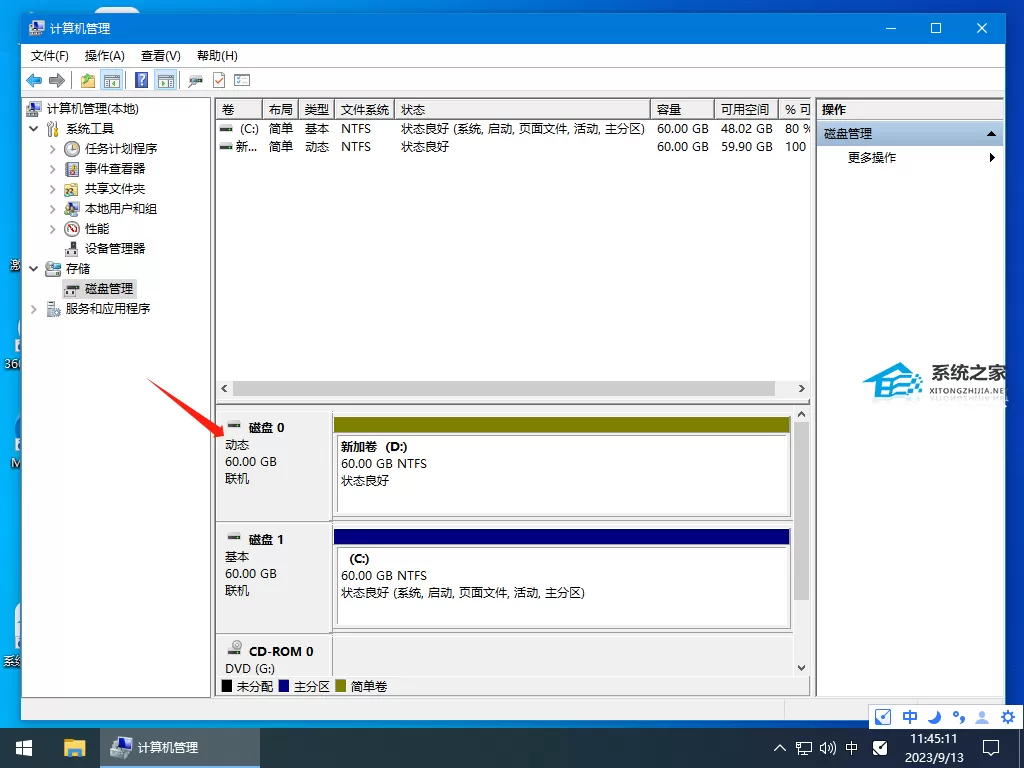
Task: Select the dark blue (C:) partition bar
Action: point(562,537)
